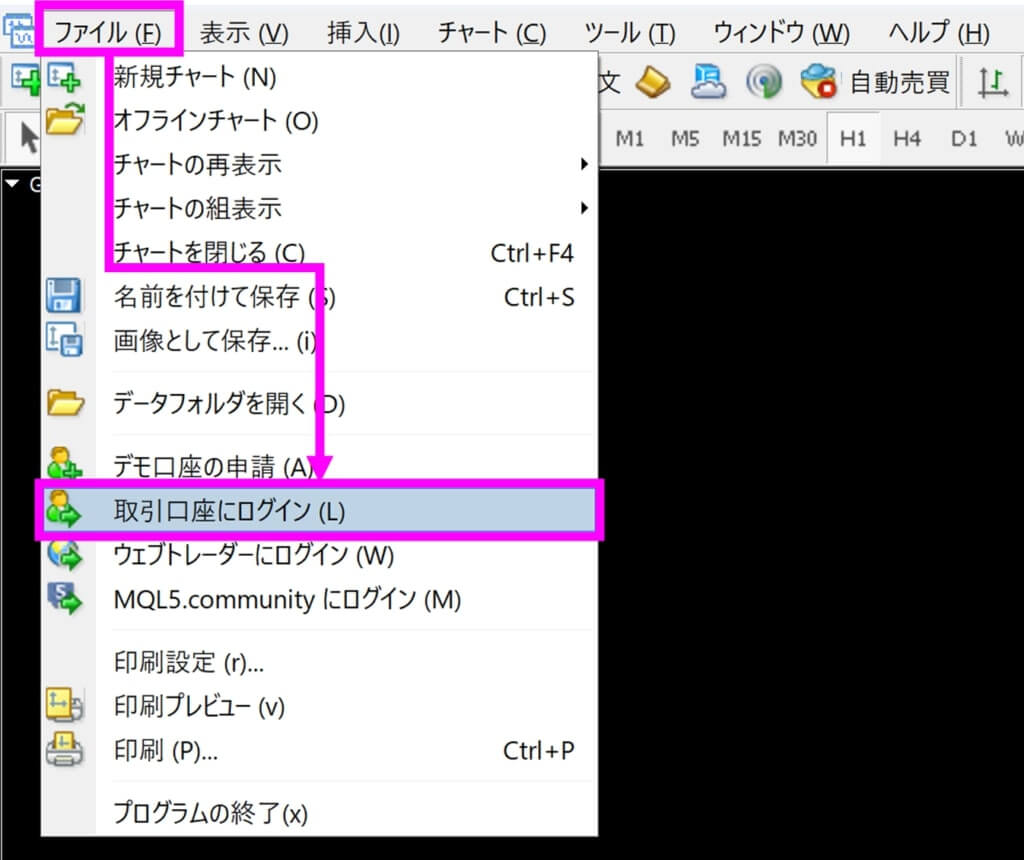Switch to H1 timeframe
The width and height of the screenshot is (1024, 860).
click(853, 138)
